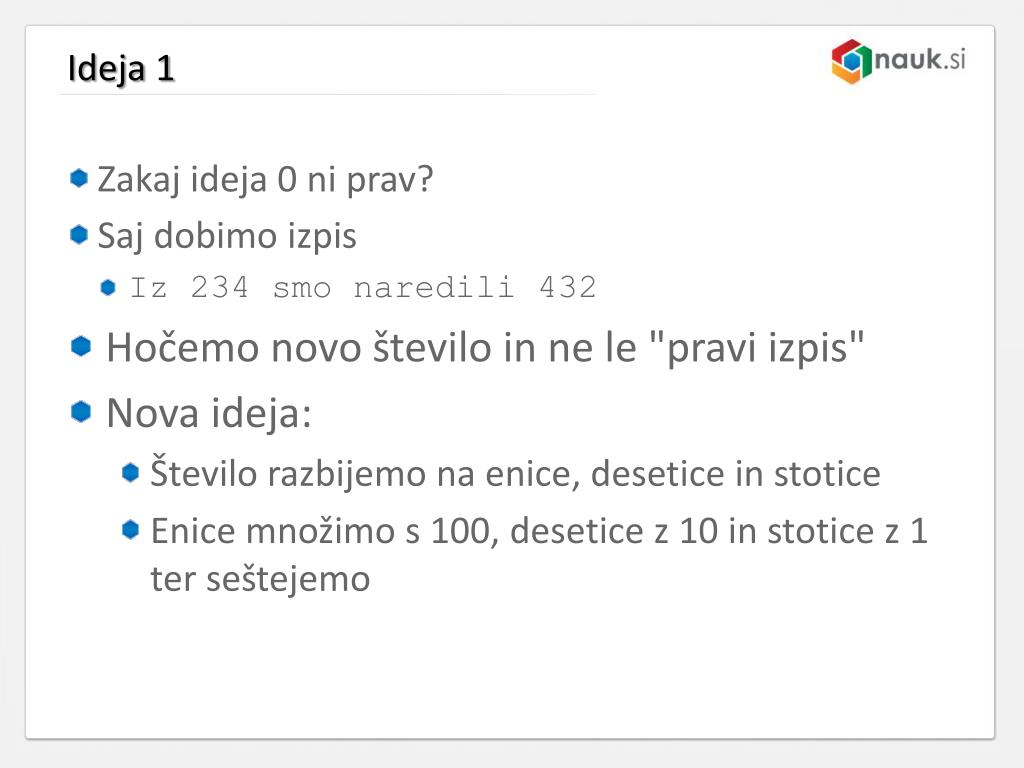
Task: Click the bullet before Enice množimo
Action: (x=131, y=530)
